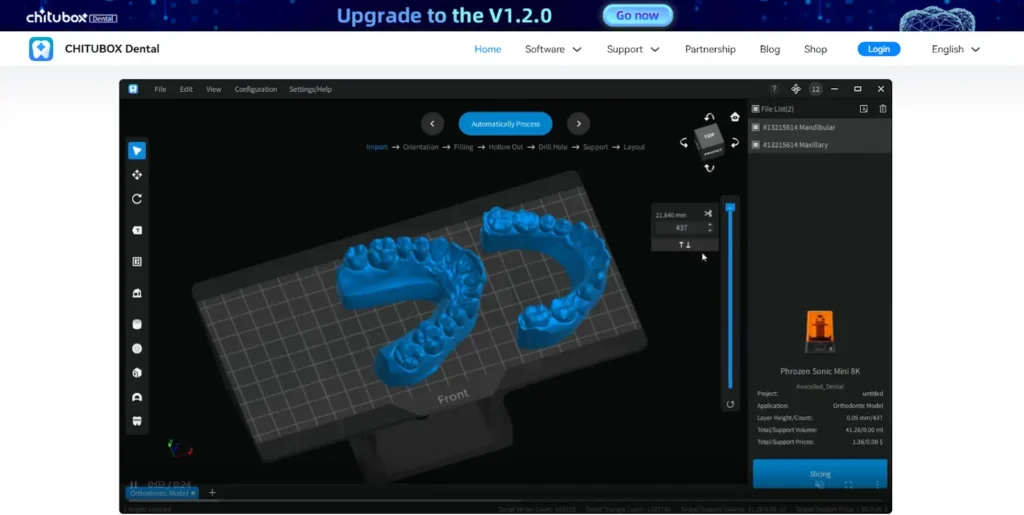Rotate view using arrow left of view cube
The height and width of the screenshot is (515, 1024).
(x=684, y=143)
